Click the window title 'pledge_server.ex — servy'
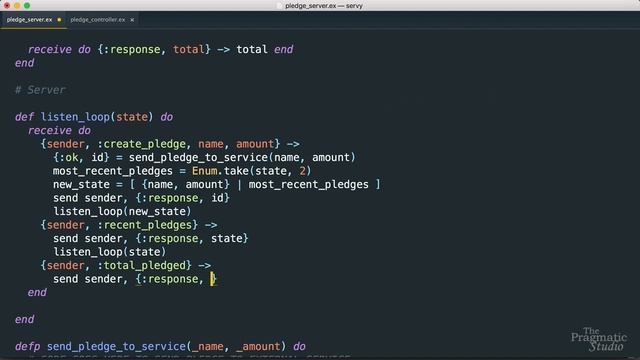This screenshot has width=640, height=360. [324, 6]
